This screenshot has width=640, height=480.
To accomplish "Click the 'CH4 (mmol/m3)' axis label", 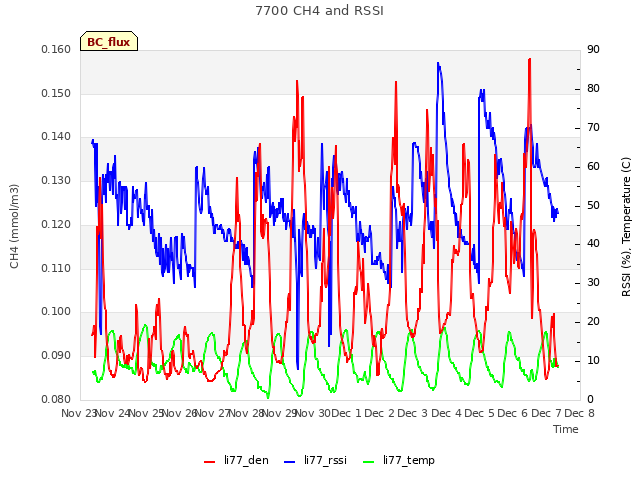I will [14, 226].
